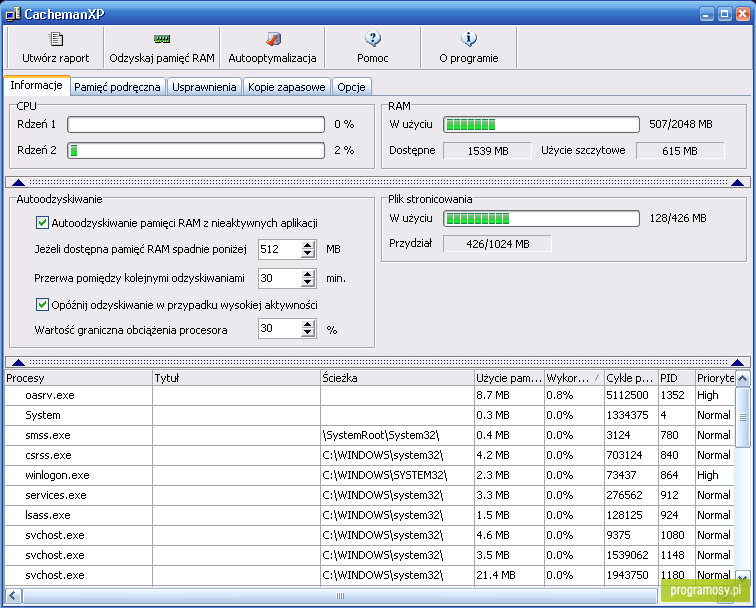This screenshot has width=756, height=608.
Task: Sort by Prioryte column header
Action: point(715,378)
